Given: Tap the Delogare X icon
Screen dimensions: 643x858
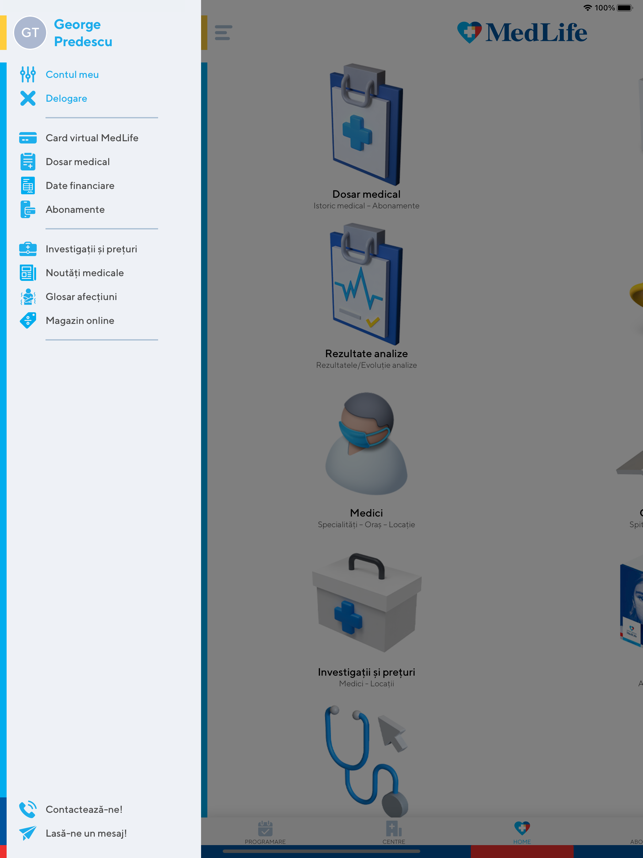Looking at the screenshot, I should coord(28,98).
